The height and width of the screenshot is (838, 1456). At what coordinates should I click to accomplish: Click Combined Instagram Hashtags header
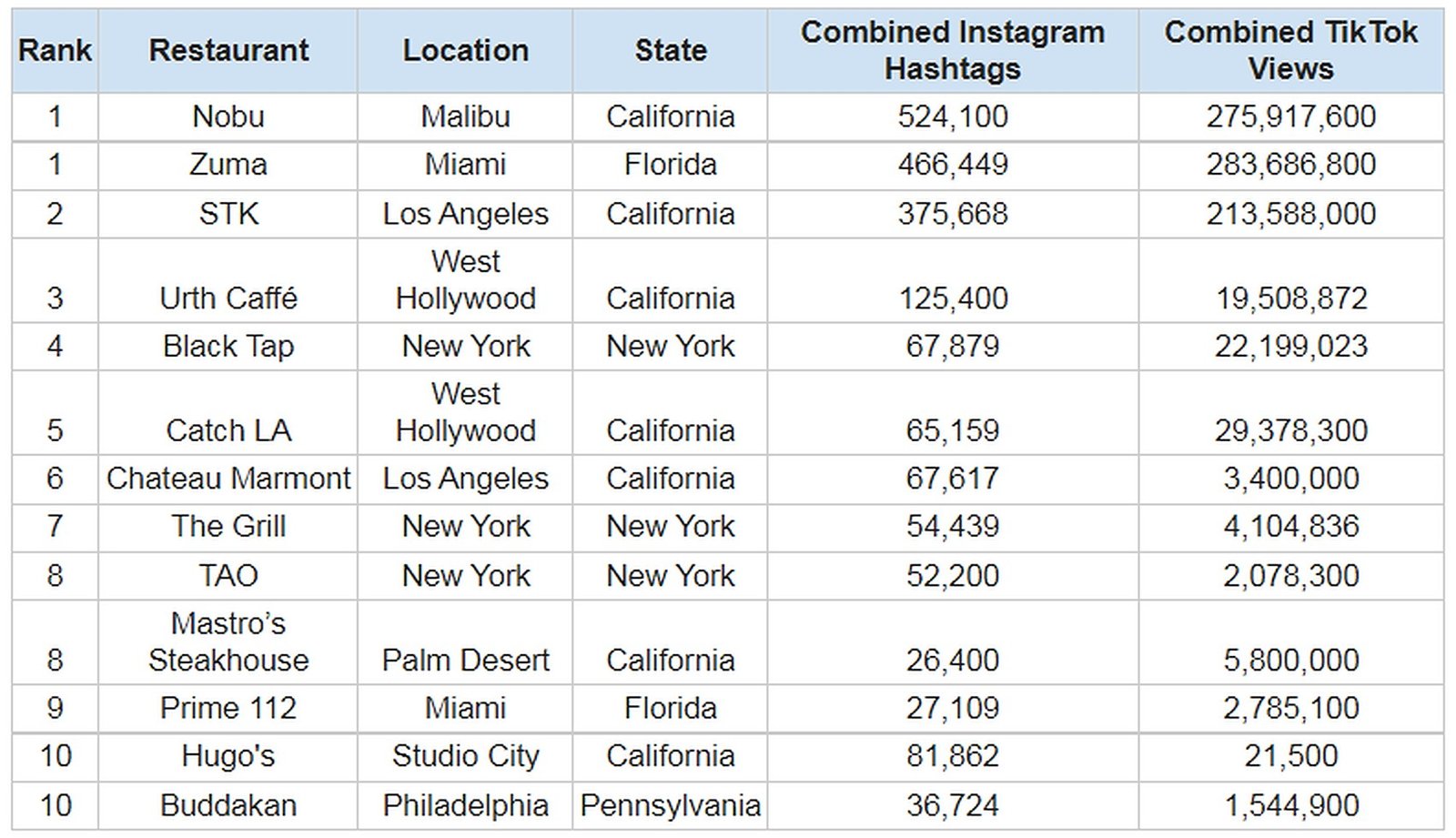[953, 51]
